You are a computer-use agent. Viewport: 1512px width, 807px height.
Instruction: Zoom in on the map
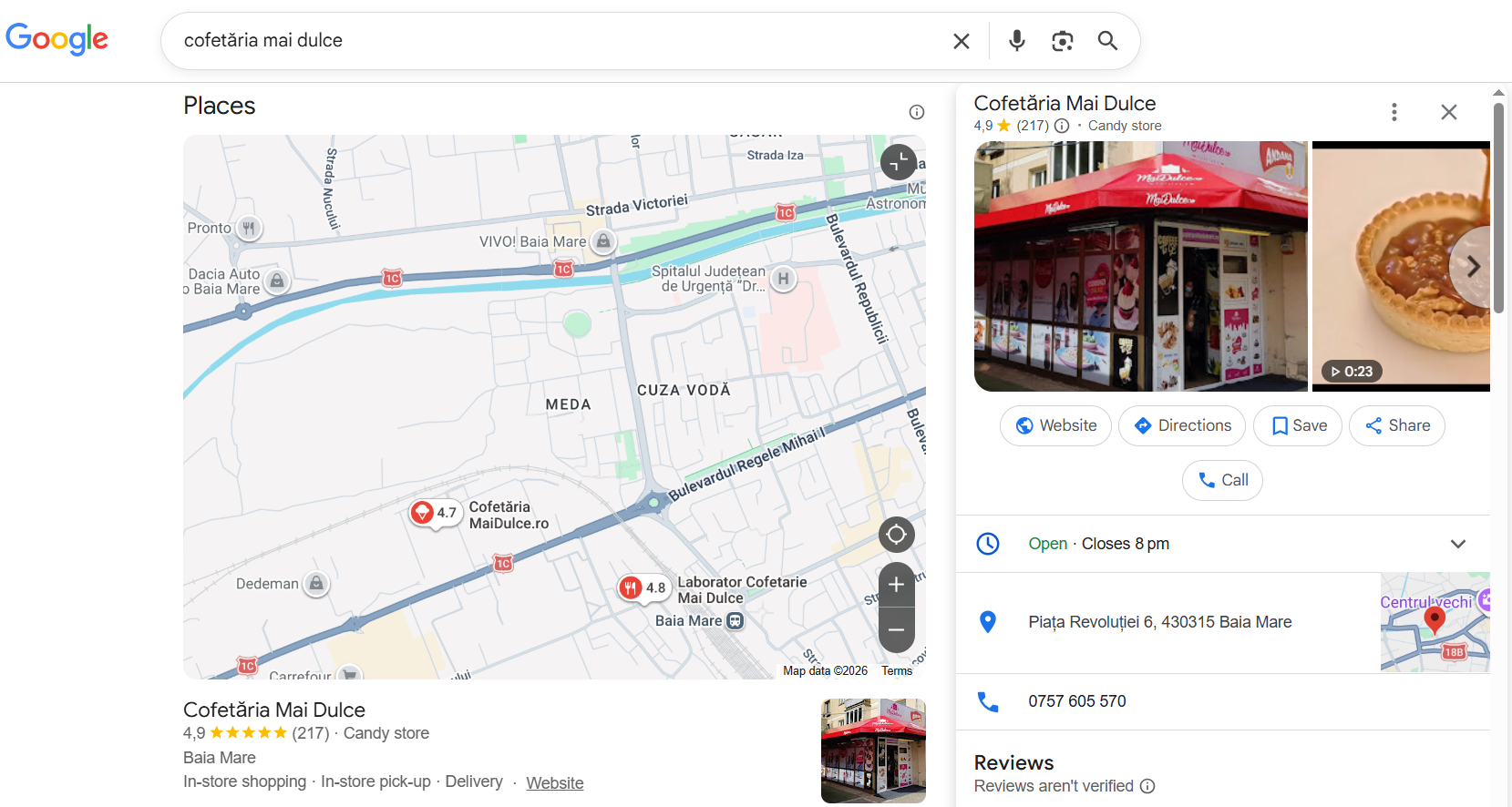pos(897,585)
